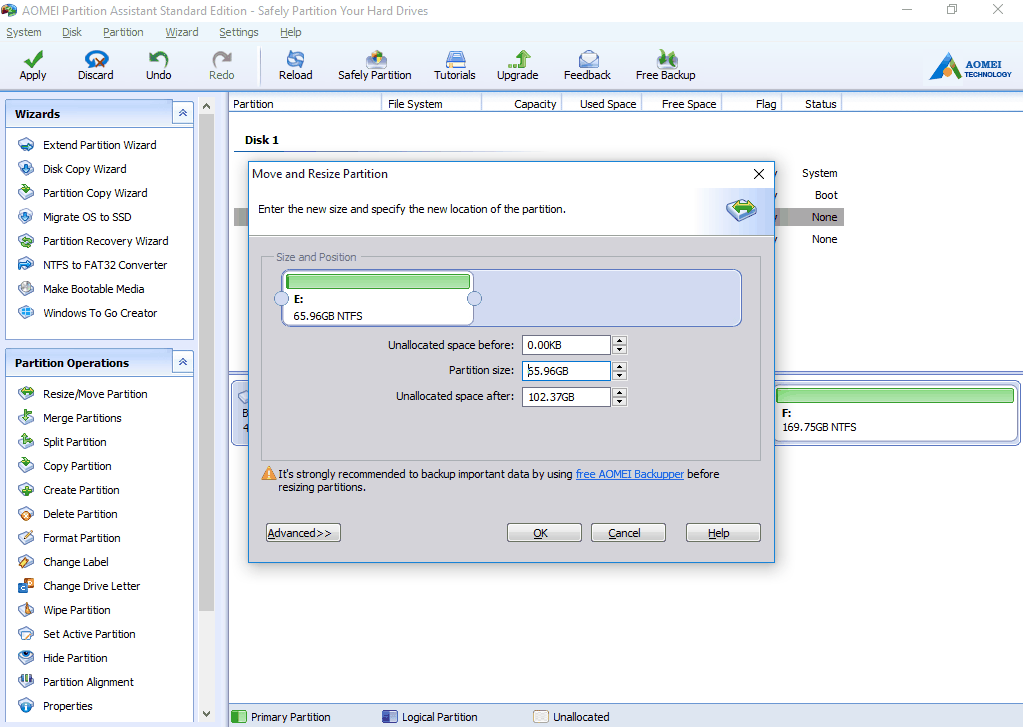
Task: Select Create Partition operation
Action: coord(81,490)
